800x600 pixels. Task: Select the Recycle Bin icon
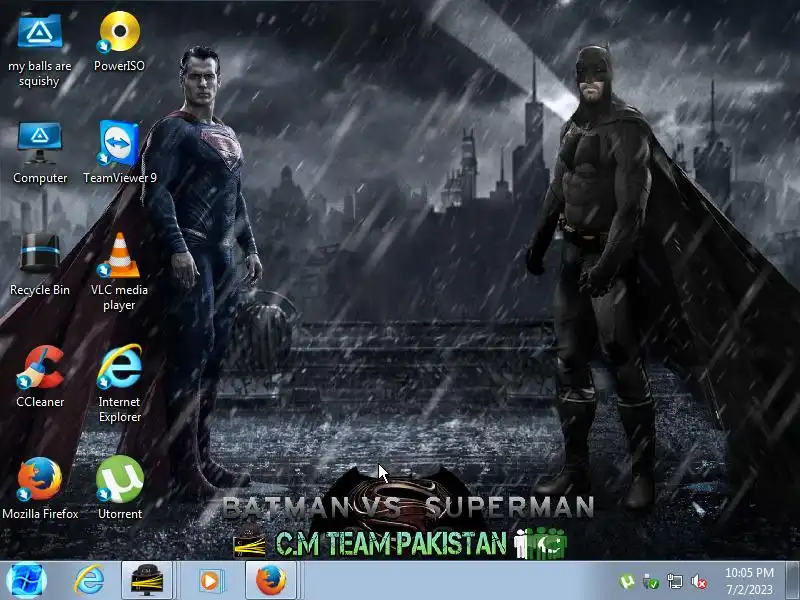[40, 253]
